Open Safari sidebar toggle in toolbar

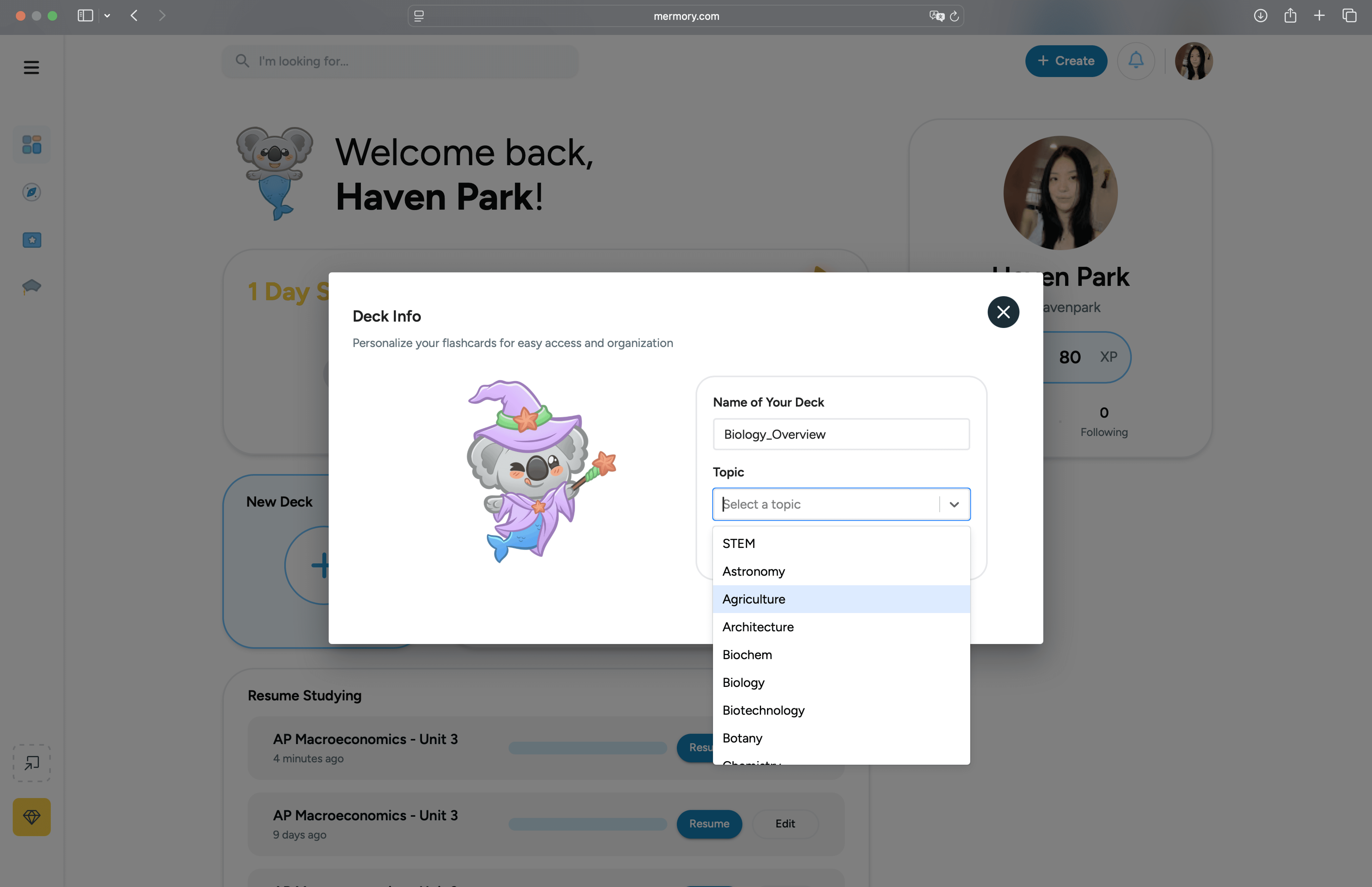(85, 15)
